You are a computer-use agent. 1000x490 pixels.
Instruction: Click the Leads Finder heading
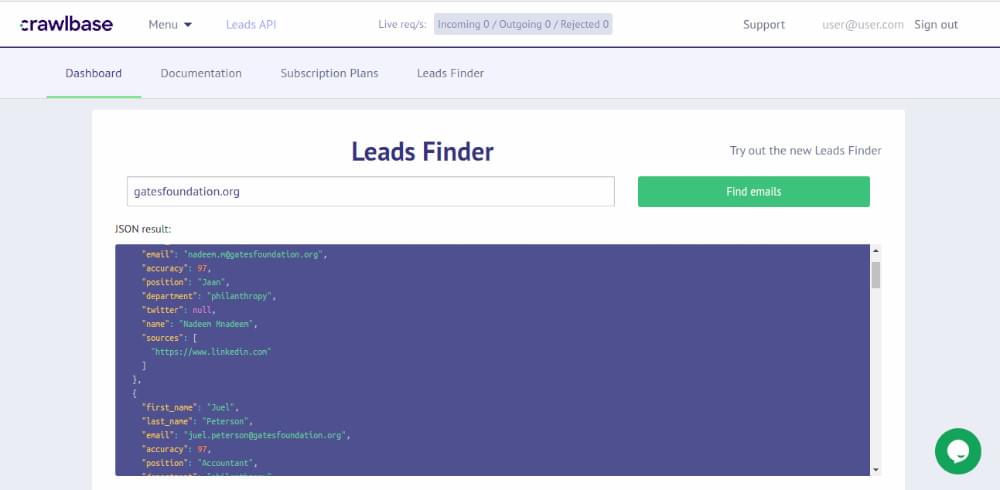(422, 152)
